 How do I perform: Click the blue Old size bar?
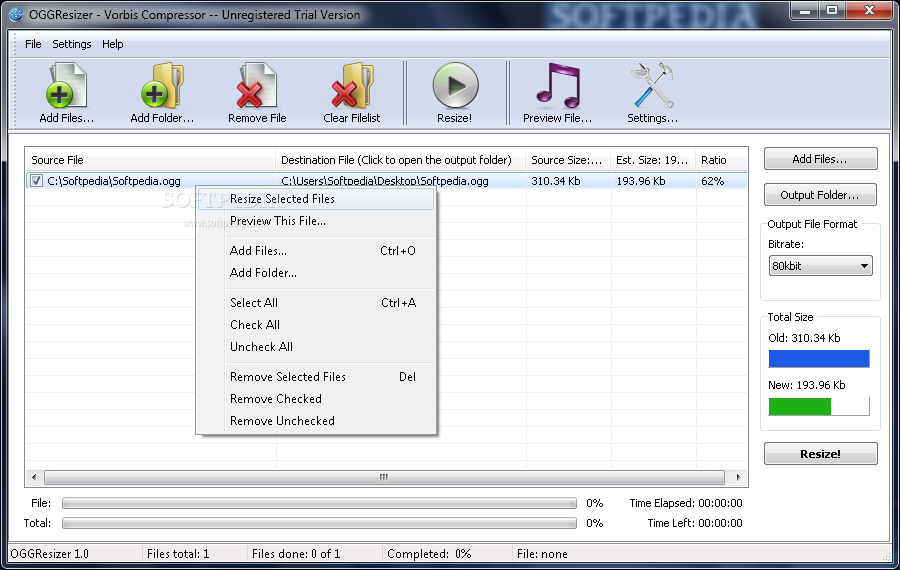tap(819, 359)
